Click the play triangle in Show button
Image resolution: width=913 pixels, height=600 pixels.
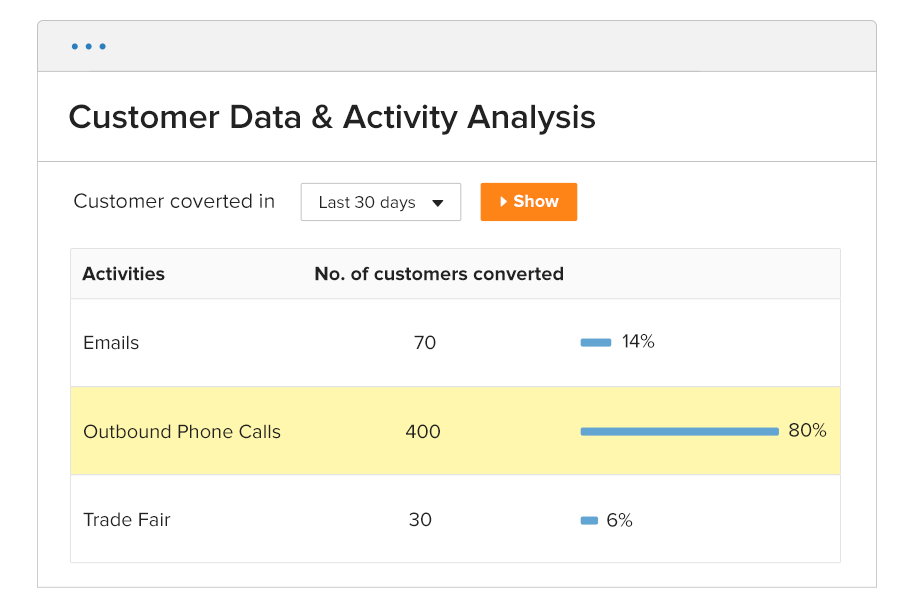(504, 202)
